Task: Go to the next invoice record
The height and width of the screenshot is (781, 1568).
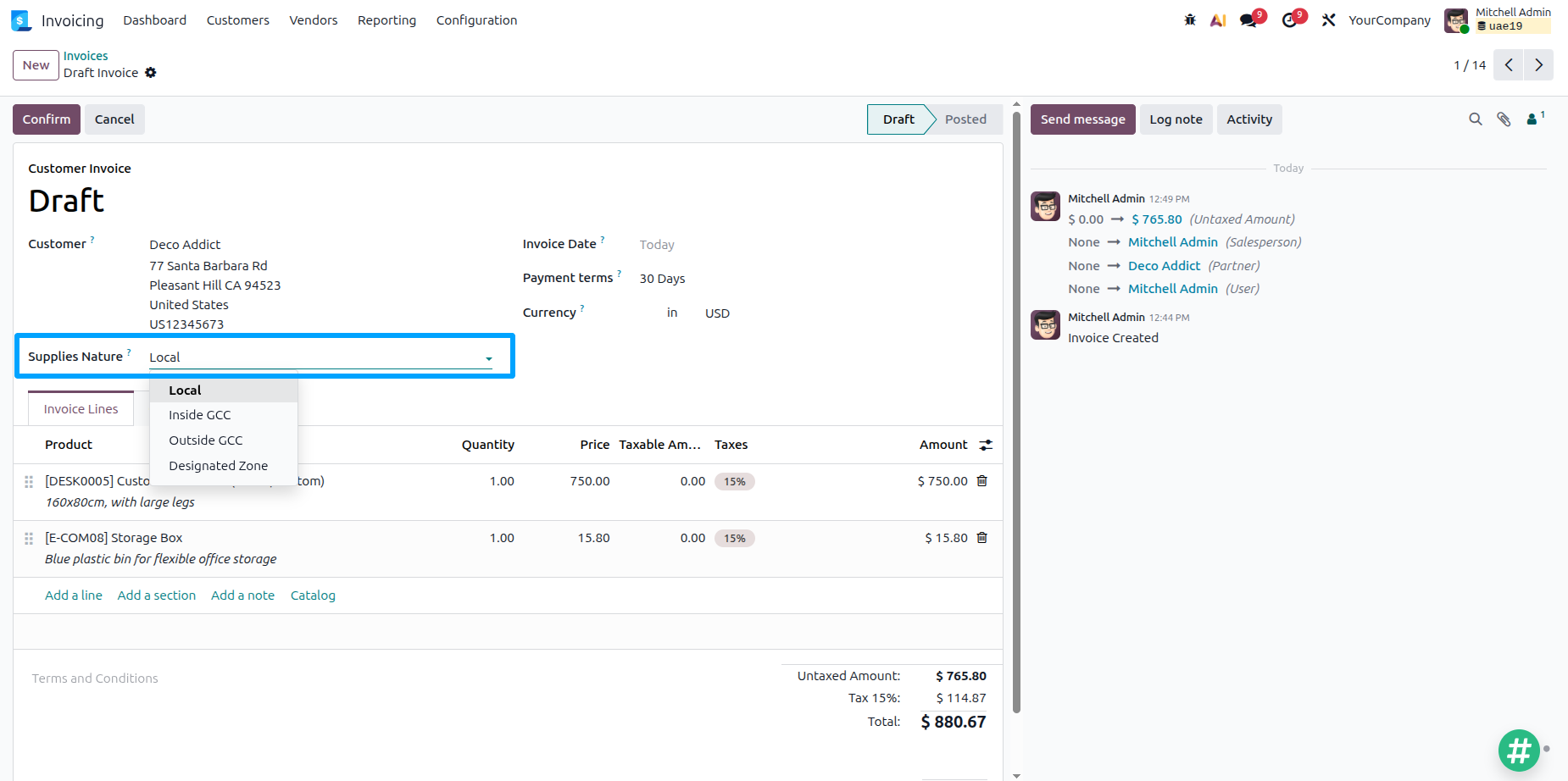Action: coord(1538,65)
